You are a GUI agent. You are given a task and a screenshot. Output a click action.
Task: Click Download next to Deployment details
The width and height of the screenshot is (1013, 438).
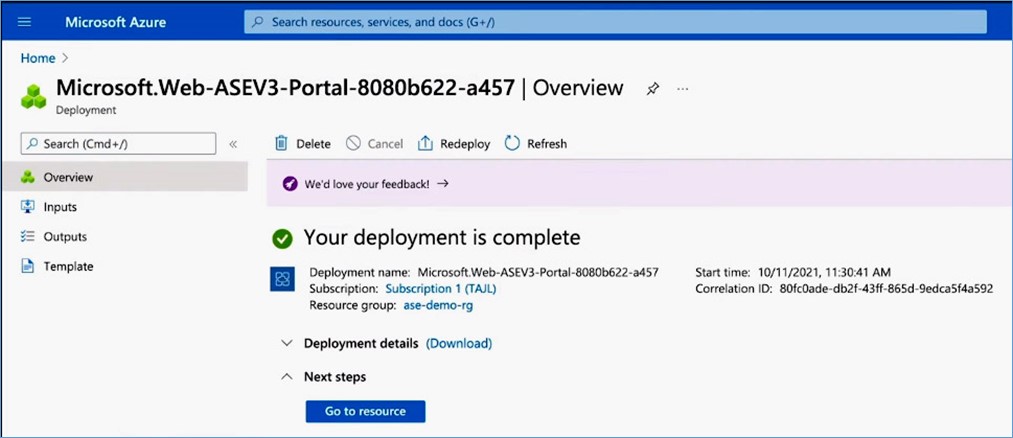[459, 343]
